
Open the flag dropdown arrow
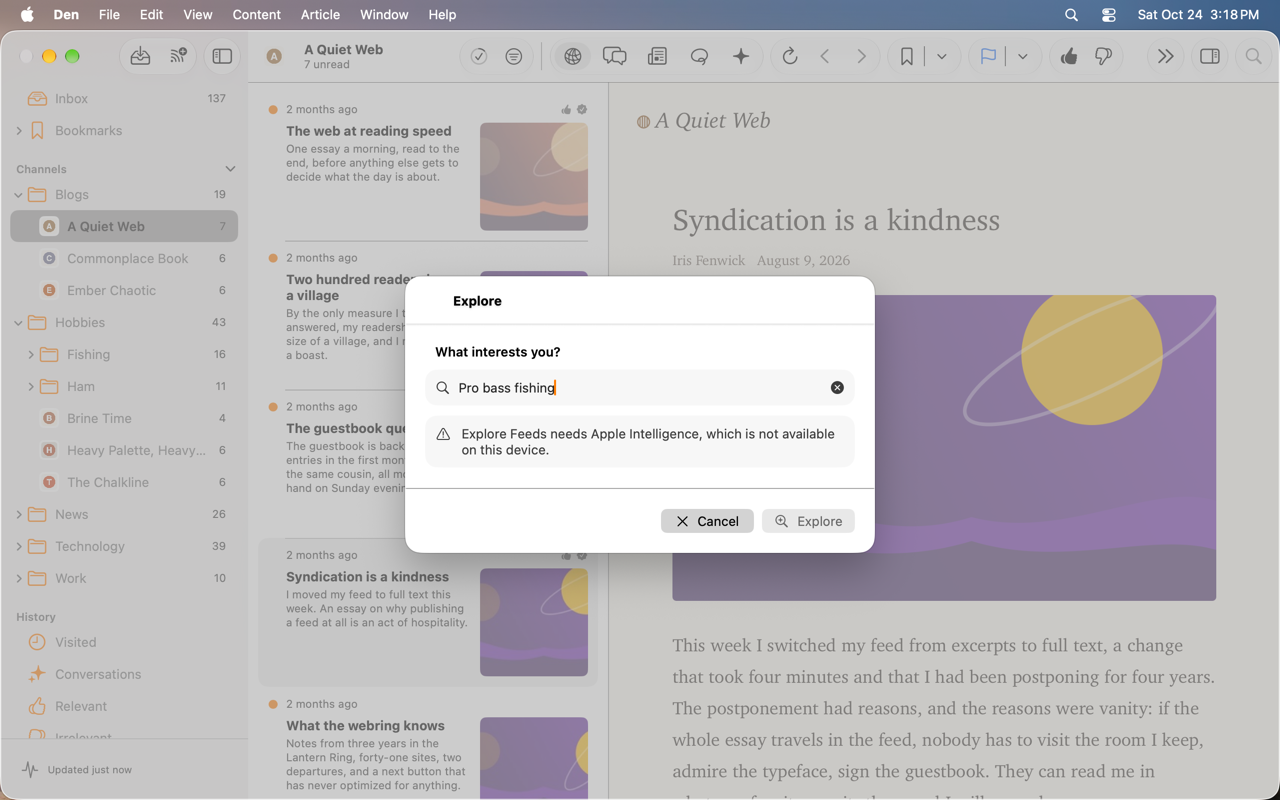coord(1022,57)
